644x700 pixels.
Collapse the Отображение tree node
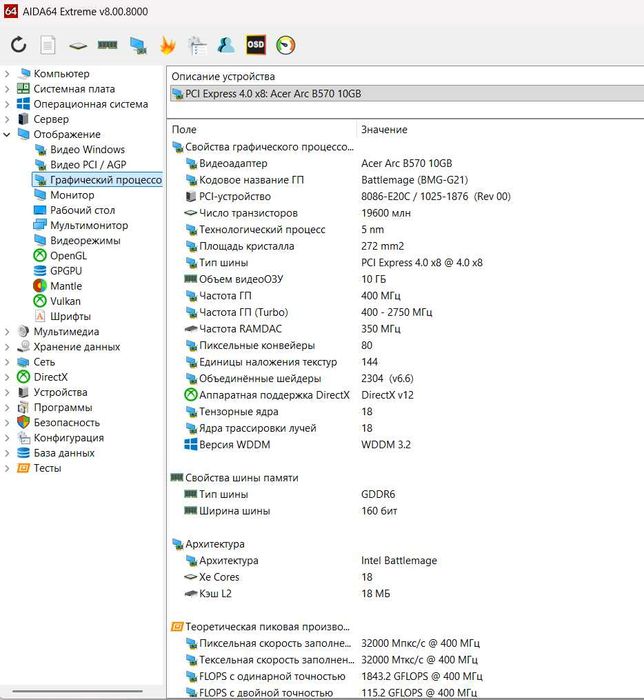(7, 134)
